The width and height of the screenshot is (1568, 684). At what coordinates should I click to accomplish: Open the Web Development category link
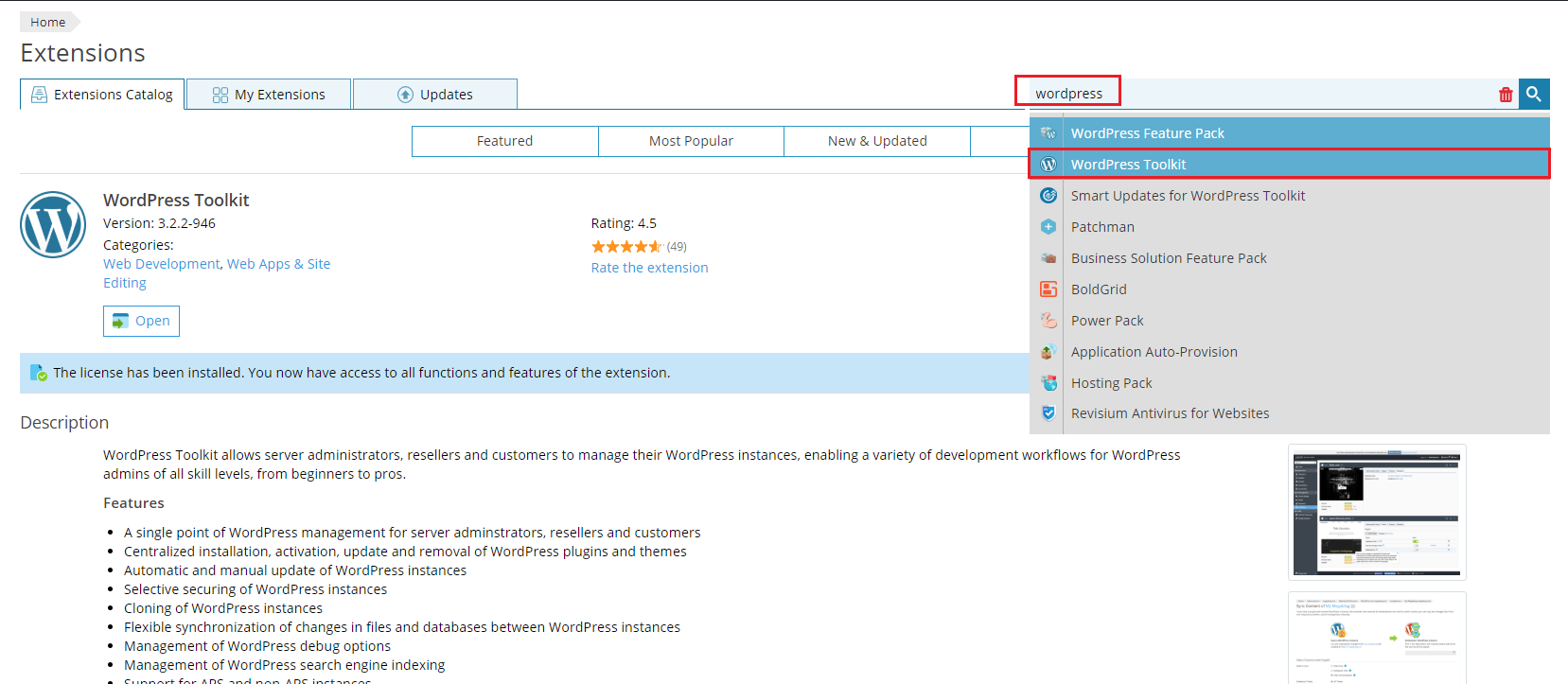click(x=161, y=264)
